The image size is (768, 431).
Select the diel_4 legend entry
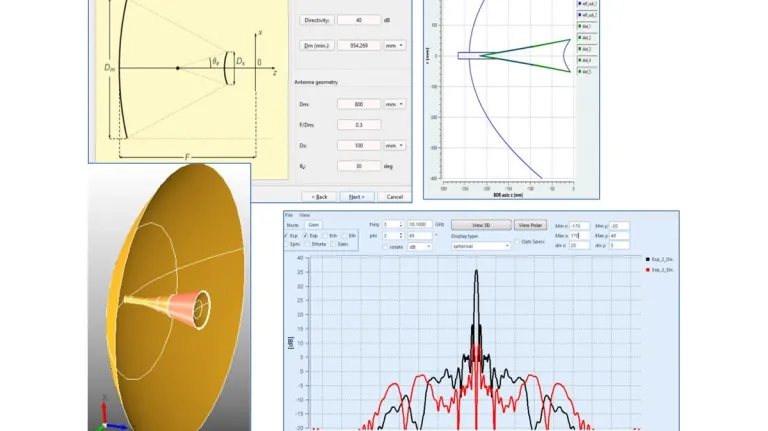click(x=587, y=60)
